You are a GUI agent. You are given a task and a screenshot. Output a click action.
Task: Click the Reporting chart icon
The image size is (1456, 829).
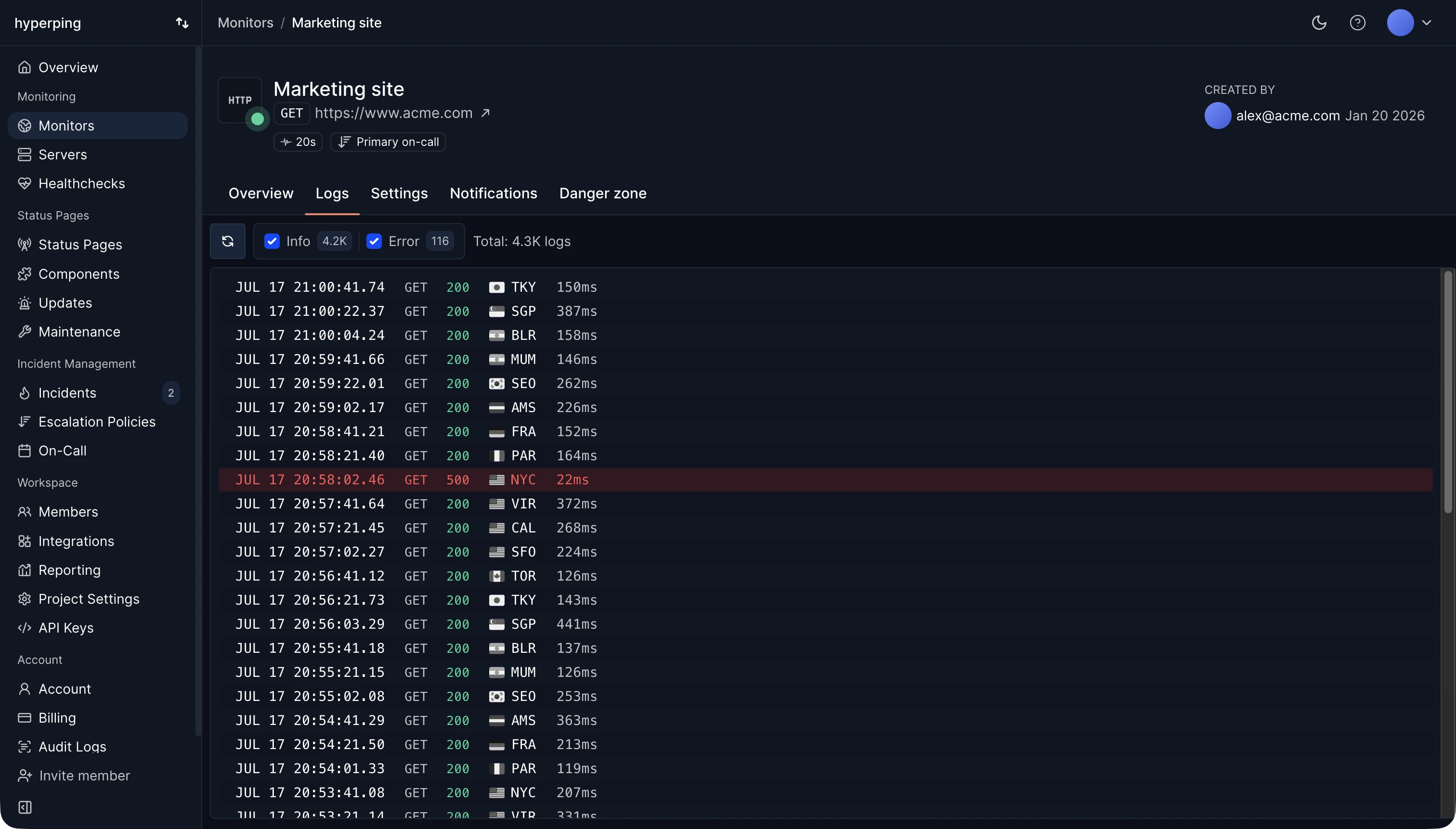(25, 570)
